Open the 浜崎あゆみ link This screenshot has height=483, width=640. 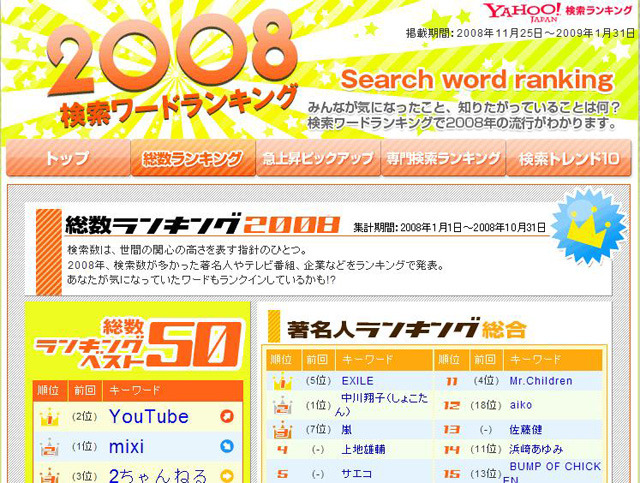(x=536, y=450)
